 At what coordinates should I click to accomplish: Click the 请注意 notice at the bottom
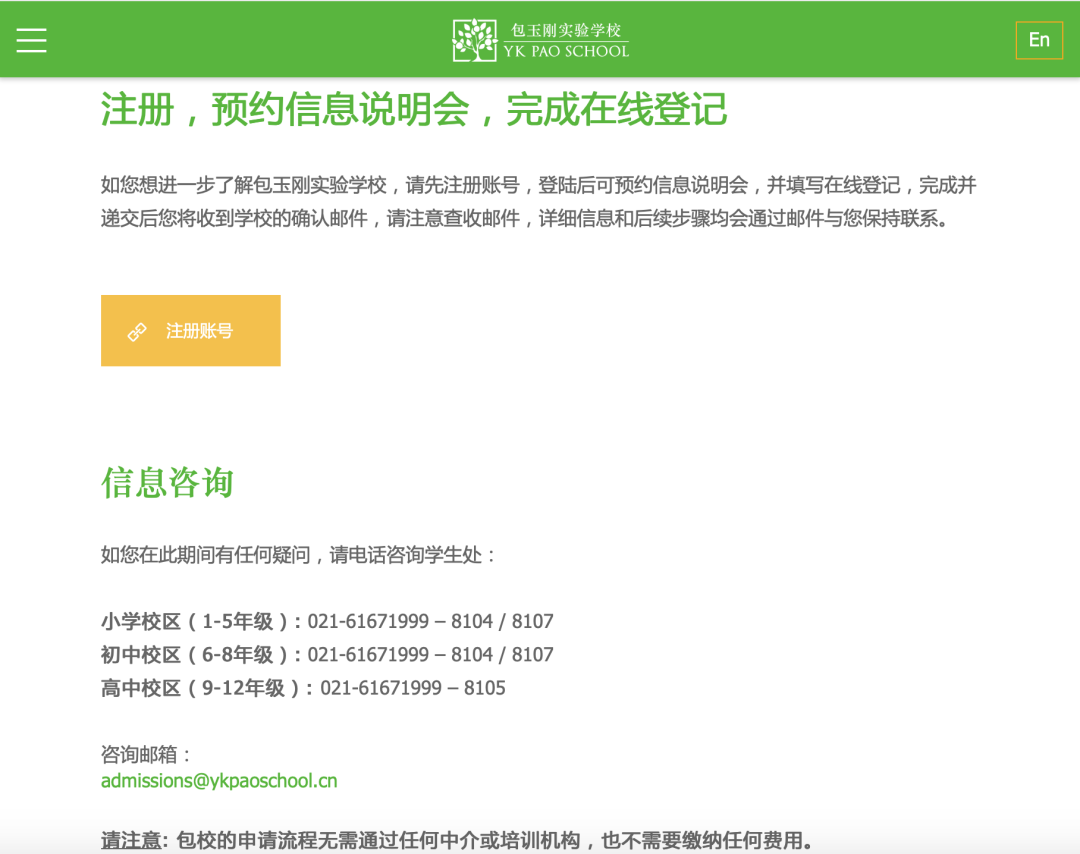tap(456, 841)
